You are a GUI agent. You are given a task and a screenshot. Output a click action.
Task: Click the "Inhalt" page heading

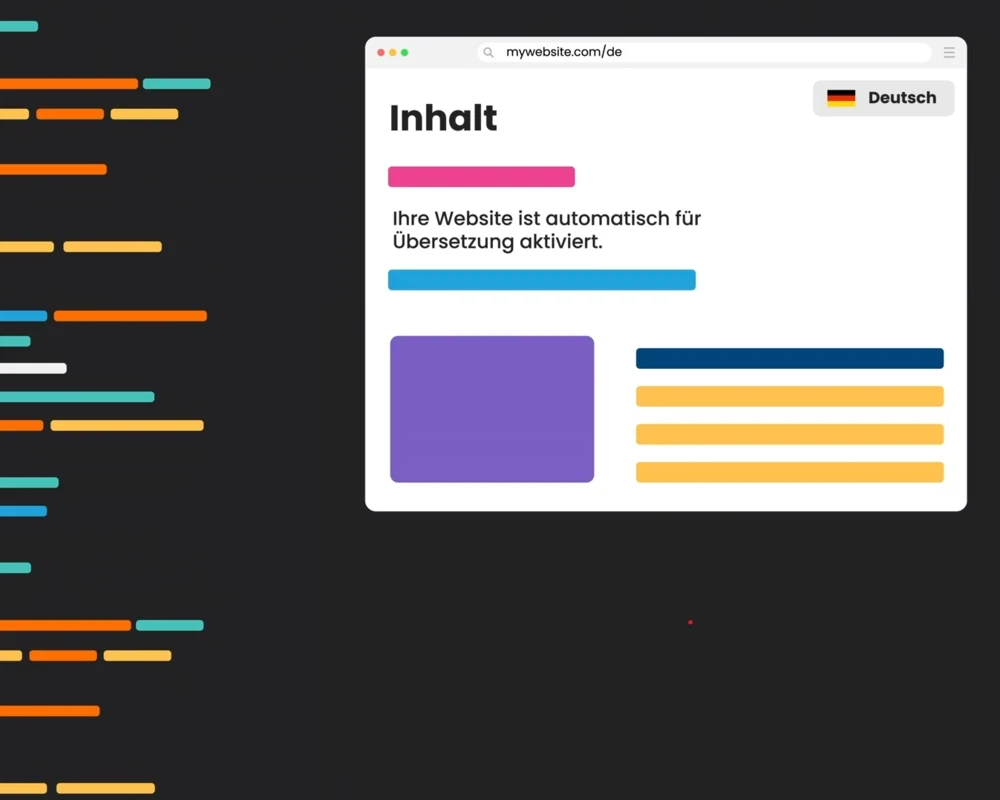443,118
